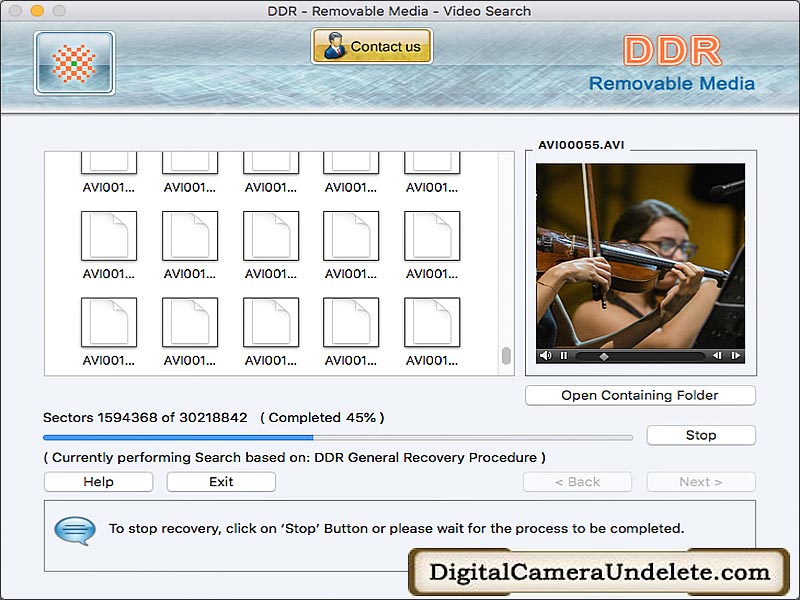The width and height of the screenshot is (800, 600).
Task: Click the Next navigation button
Action: [x=700, y=481]
